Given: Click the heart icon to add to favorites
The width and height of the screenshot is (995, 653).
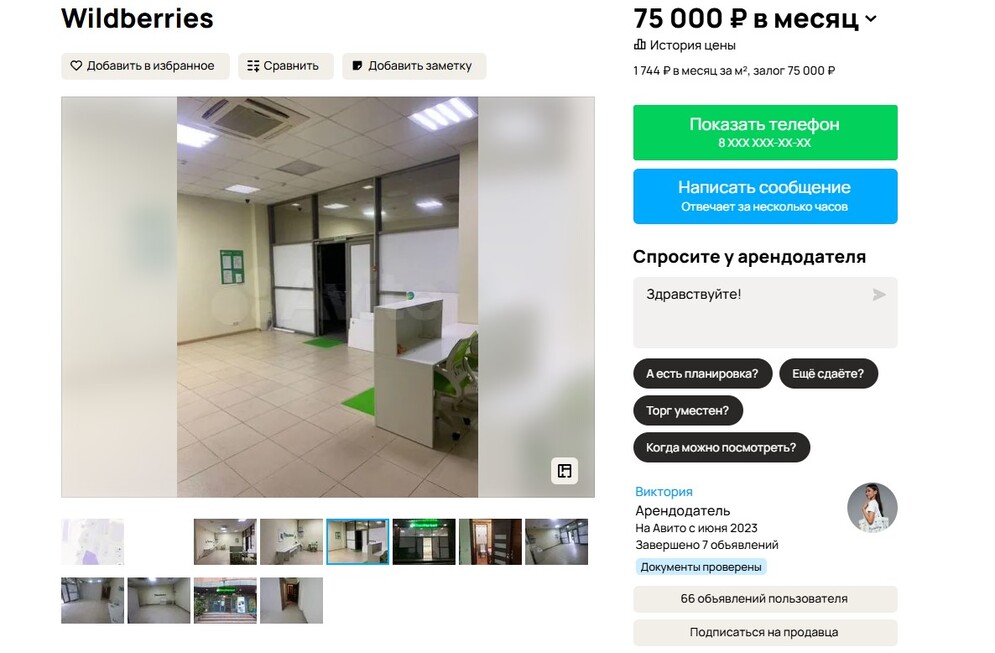Looking at the screenshot, I should click(76, 66).
